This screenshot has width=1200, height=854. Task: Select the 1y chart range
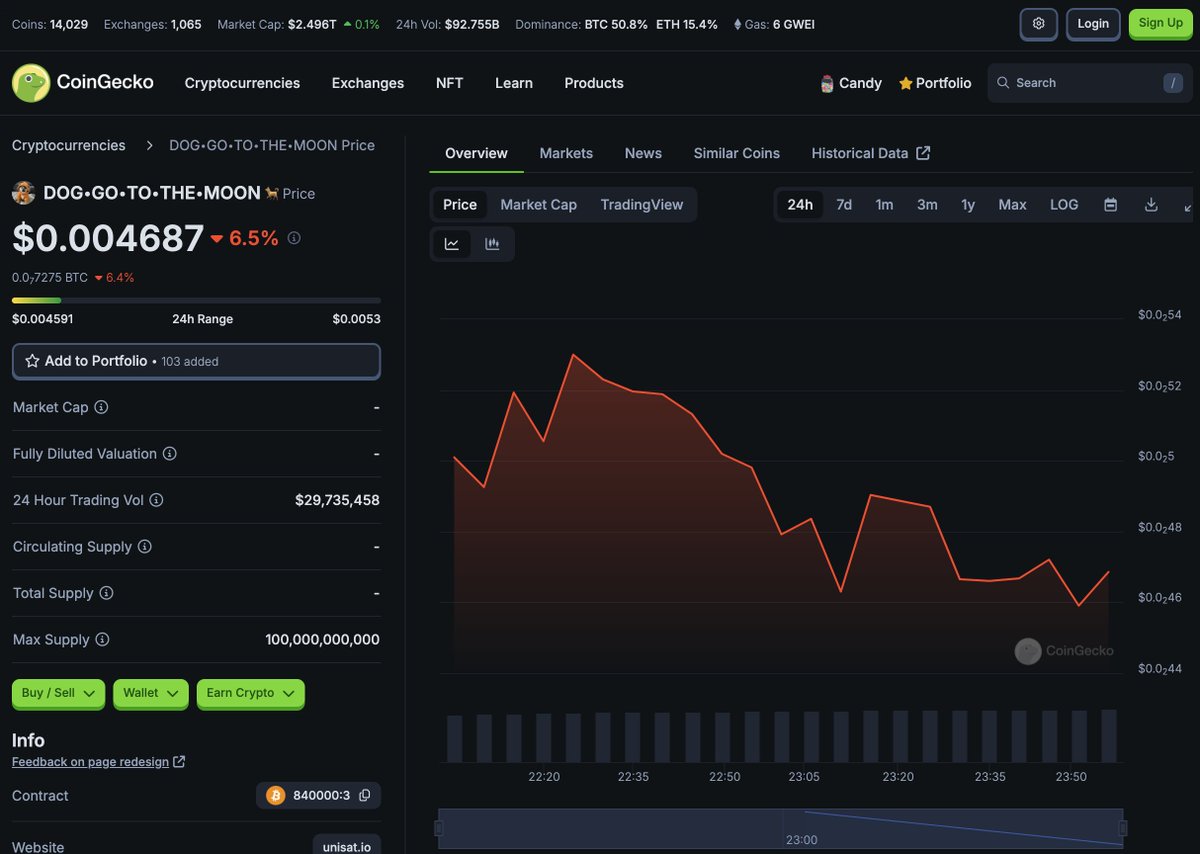click(x=968, y=205)
